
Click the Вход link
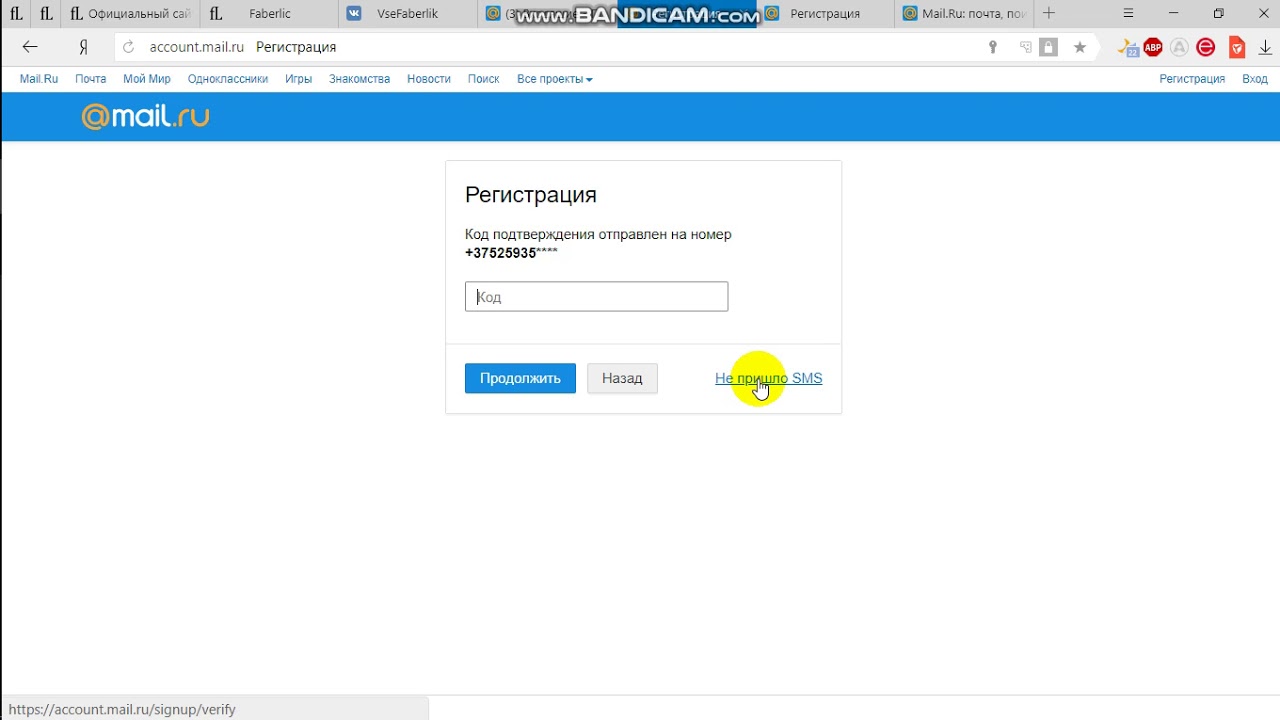[1254, 79]
